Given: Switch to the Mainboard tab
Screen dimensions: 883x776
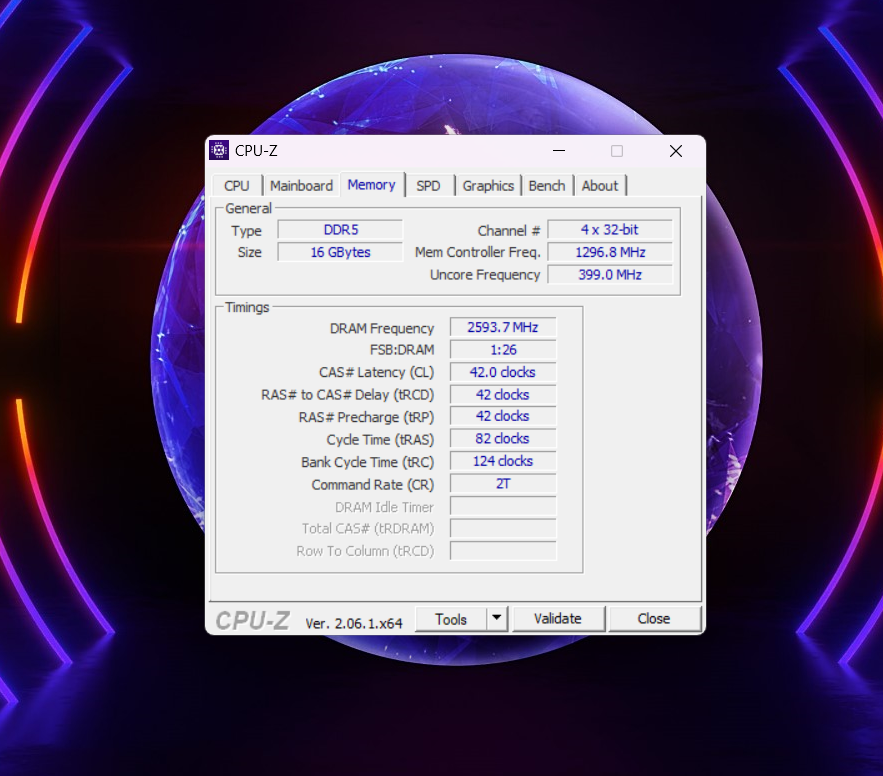Looking at the screenshot, I should click(x=301, y=186).
